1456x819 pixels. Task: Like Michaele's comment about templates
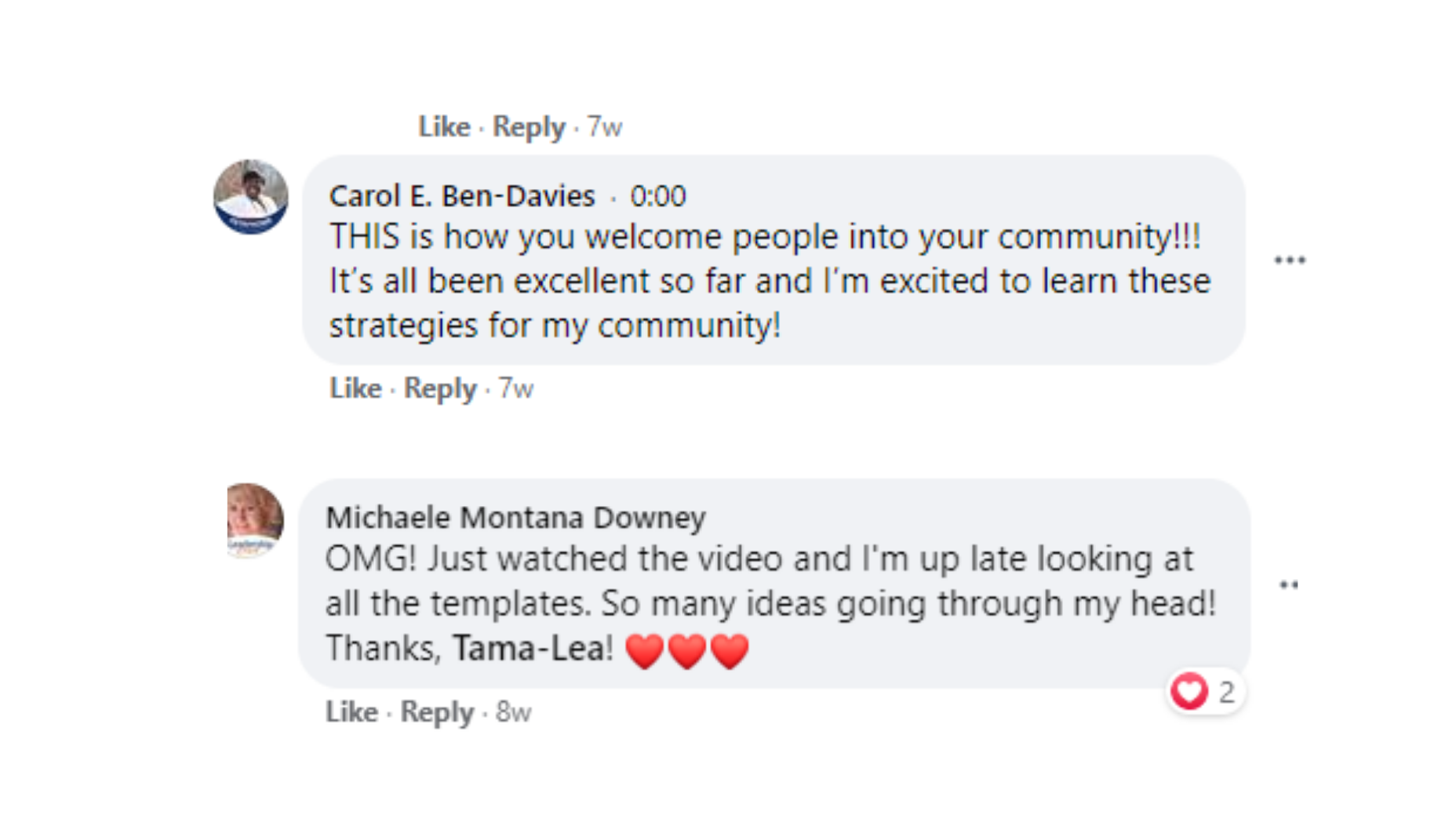[351, 712]
